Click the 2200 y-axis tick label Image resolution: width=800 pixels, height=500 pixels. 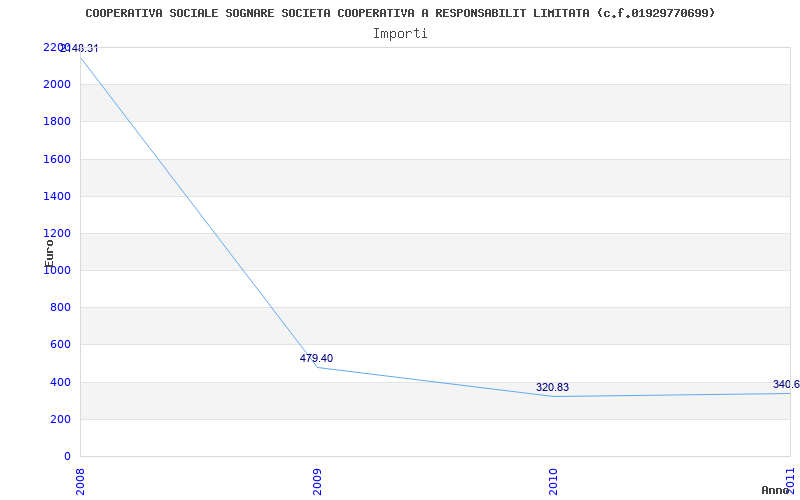pos(56,47)
